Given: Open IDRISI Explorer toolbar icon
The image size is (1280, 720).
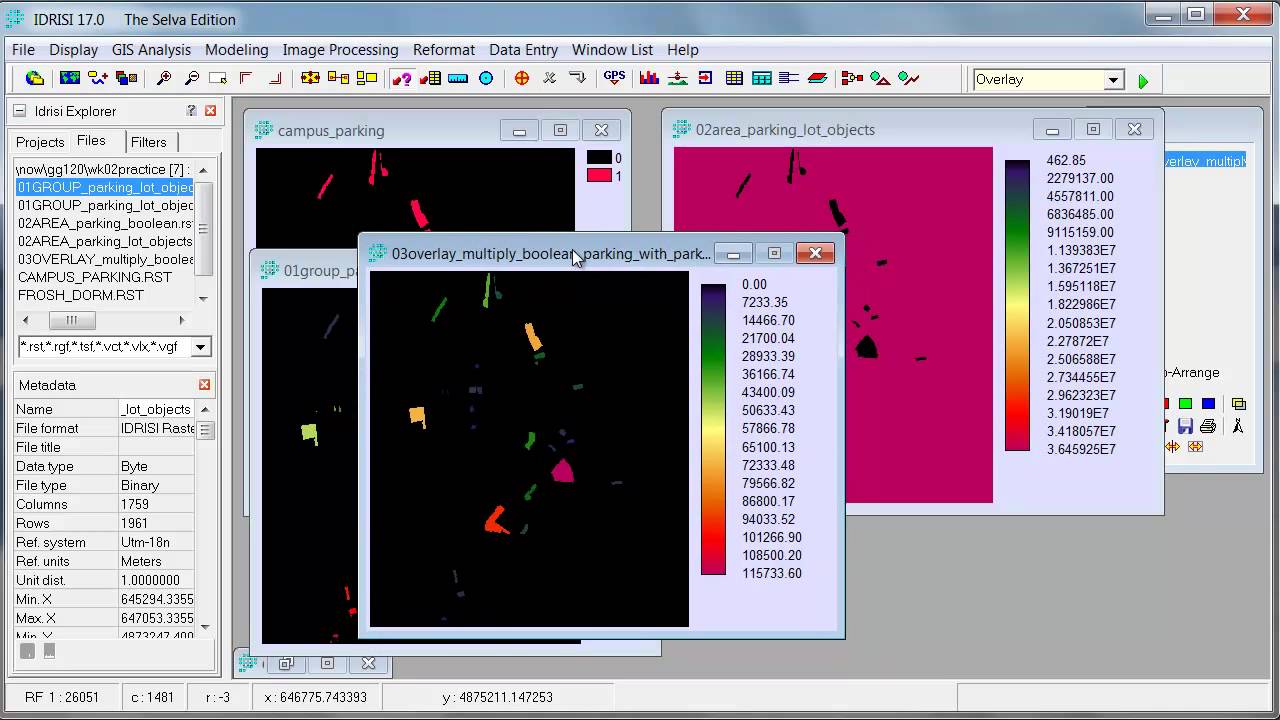Looking at the screenshot, I should tap(35, 78).
